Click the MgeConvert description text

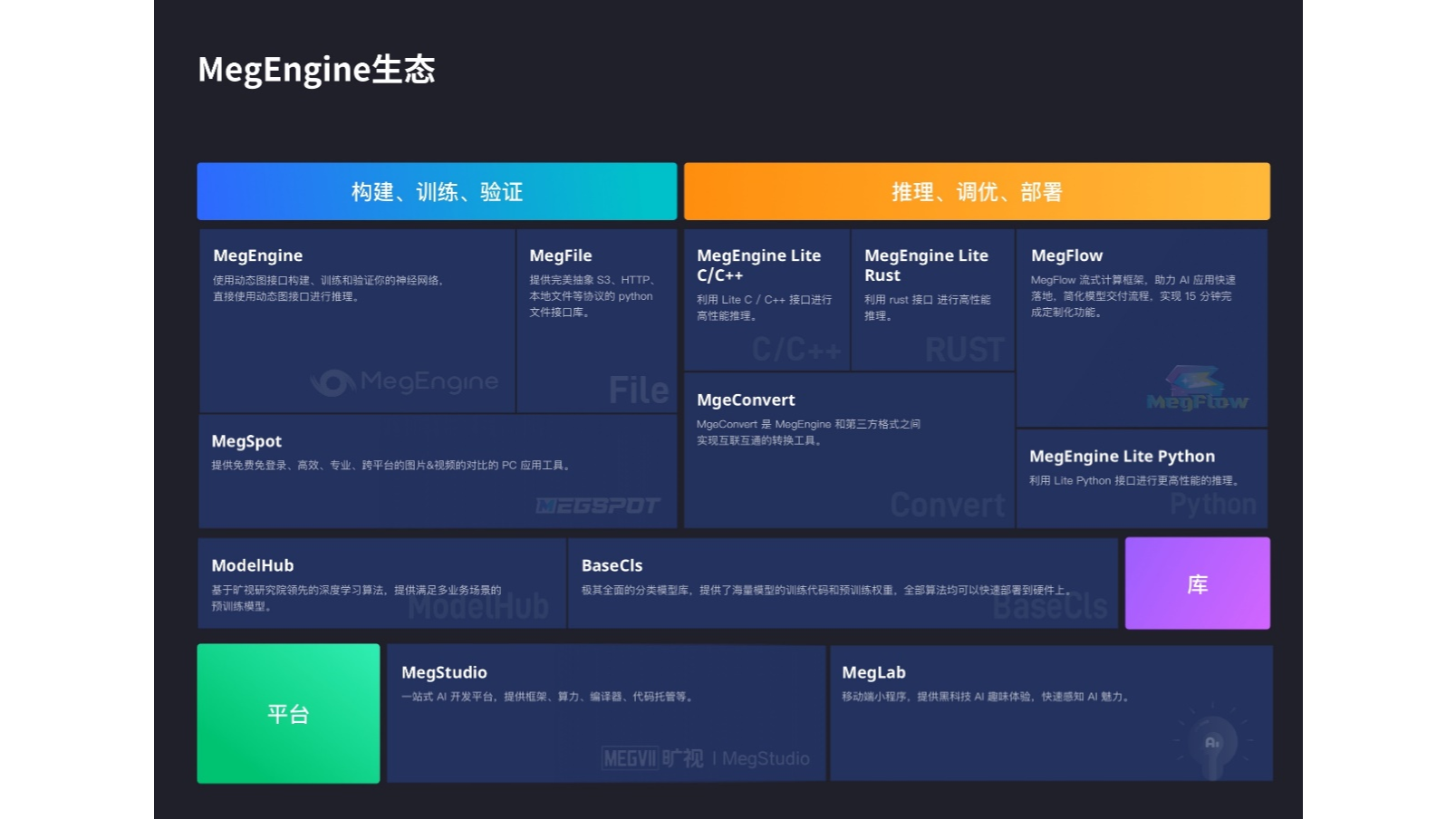tap(808, 432)
